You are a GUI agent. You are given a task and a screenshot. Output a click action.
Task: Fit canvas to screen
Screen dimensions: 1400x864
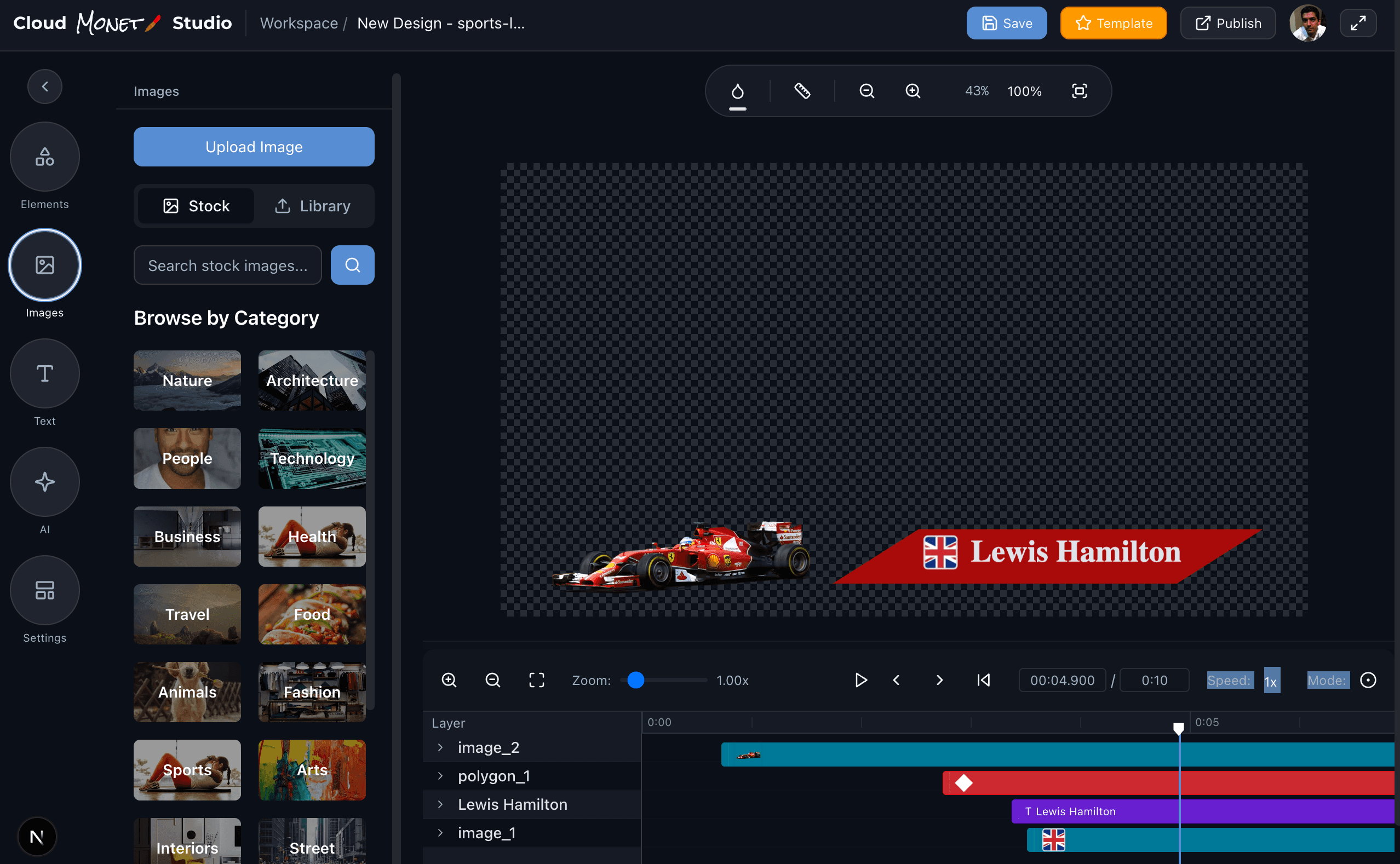[1079, 91]
